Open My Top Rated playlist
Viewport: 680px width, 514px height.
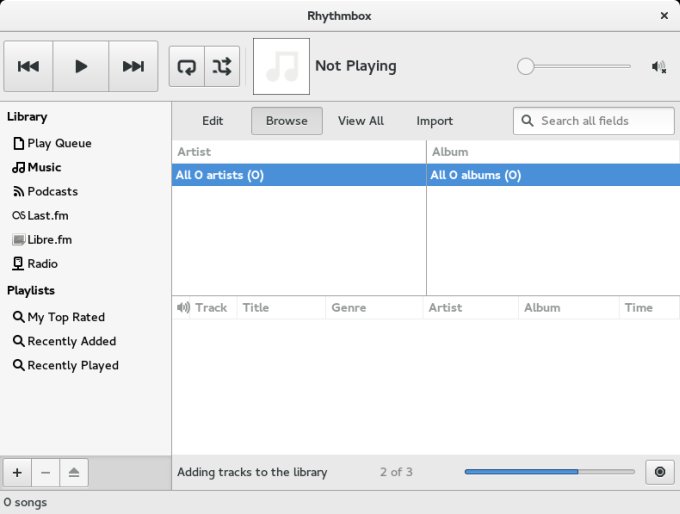pyautogui.click(x=65, y=317)
